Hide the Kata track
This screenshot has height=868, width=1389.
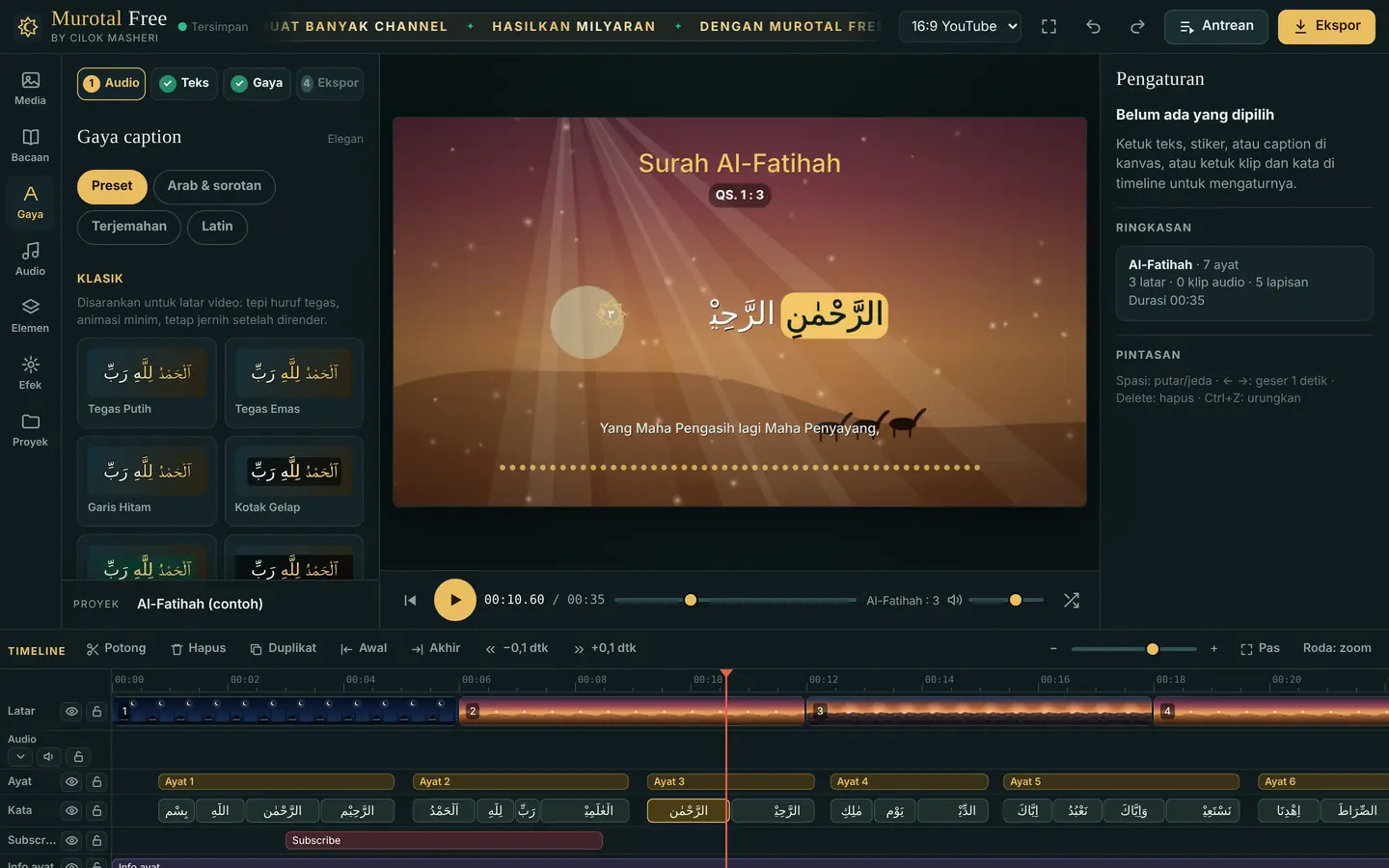71,811
